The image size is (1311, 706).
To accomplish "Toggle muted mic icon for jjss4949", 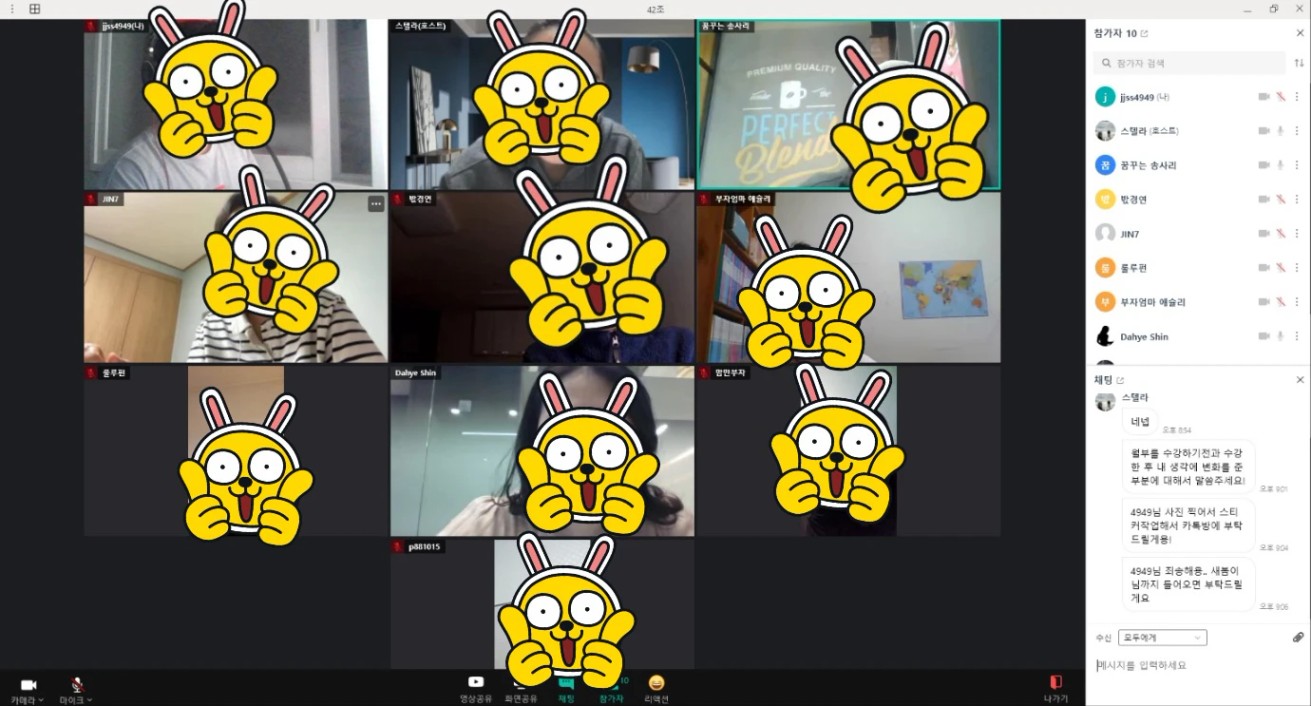I will point(1281,97).
